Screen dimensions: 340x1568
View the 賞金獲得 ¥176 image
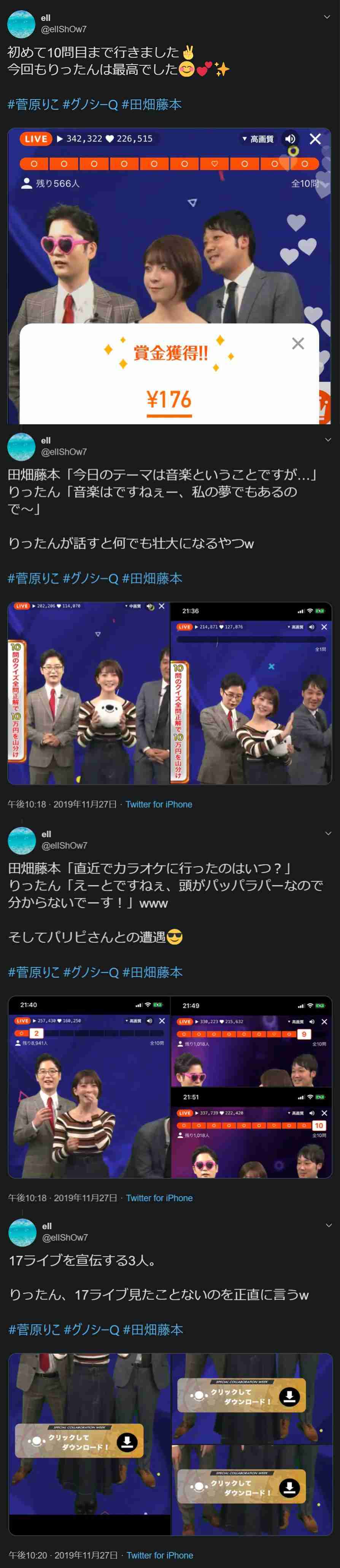click(169, 276)
